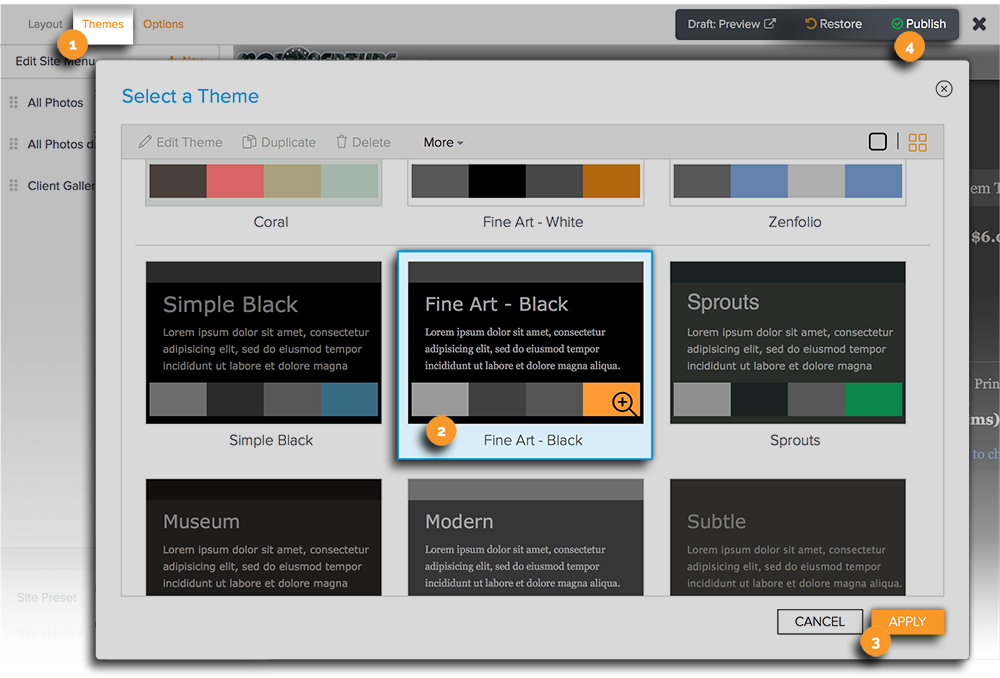Pick the Modern theme card
Viewport: 1000px width, 678px height.
coord(526,537)
